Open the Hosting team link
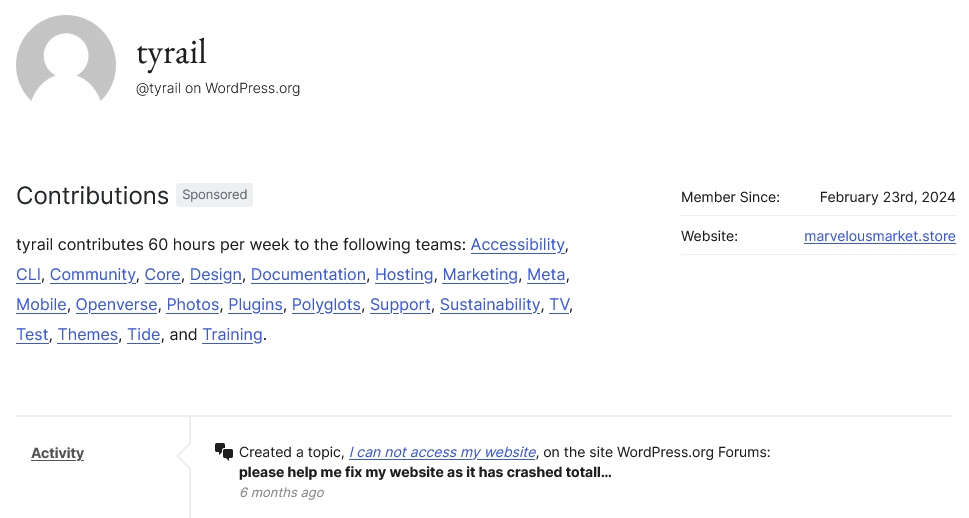The height and width of the screenshot is (518, 969). pos(404,274)
